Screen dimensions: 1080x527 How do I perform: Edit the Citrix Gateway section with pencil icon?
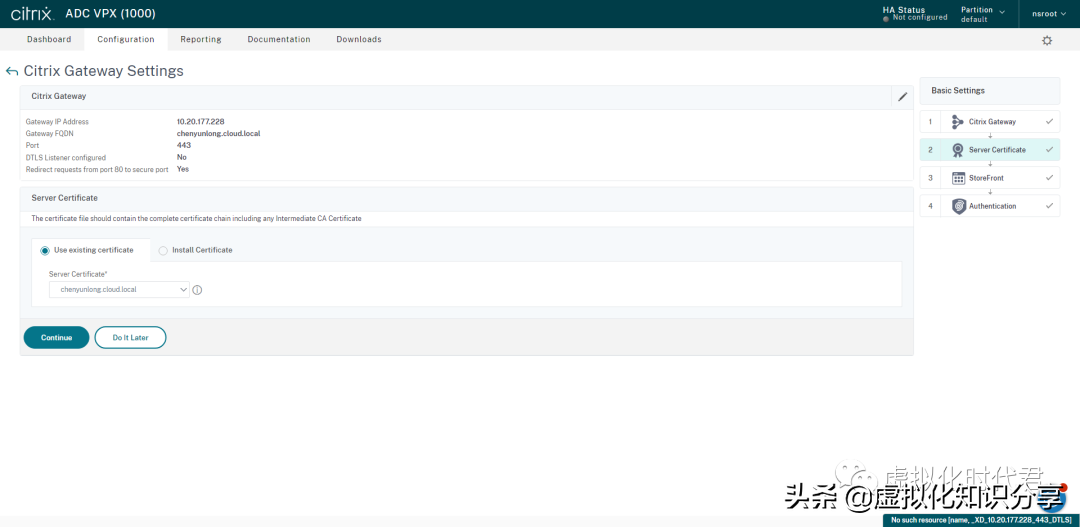(x=902, y=96)
